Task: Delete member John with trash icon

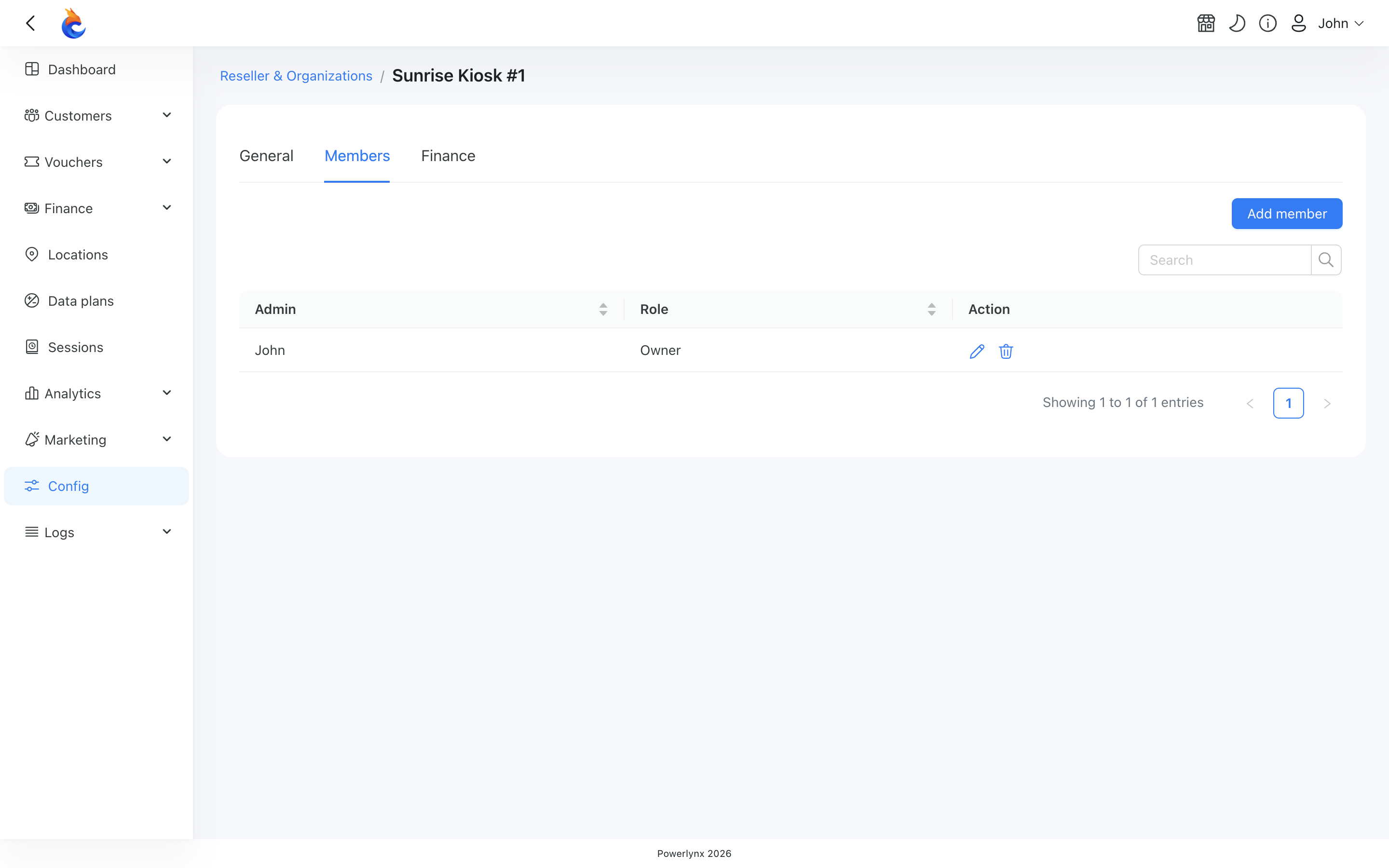Action: point(1006,351)
